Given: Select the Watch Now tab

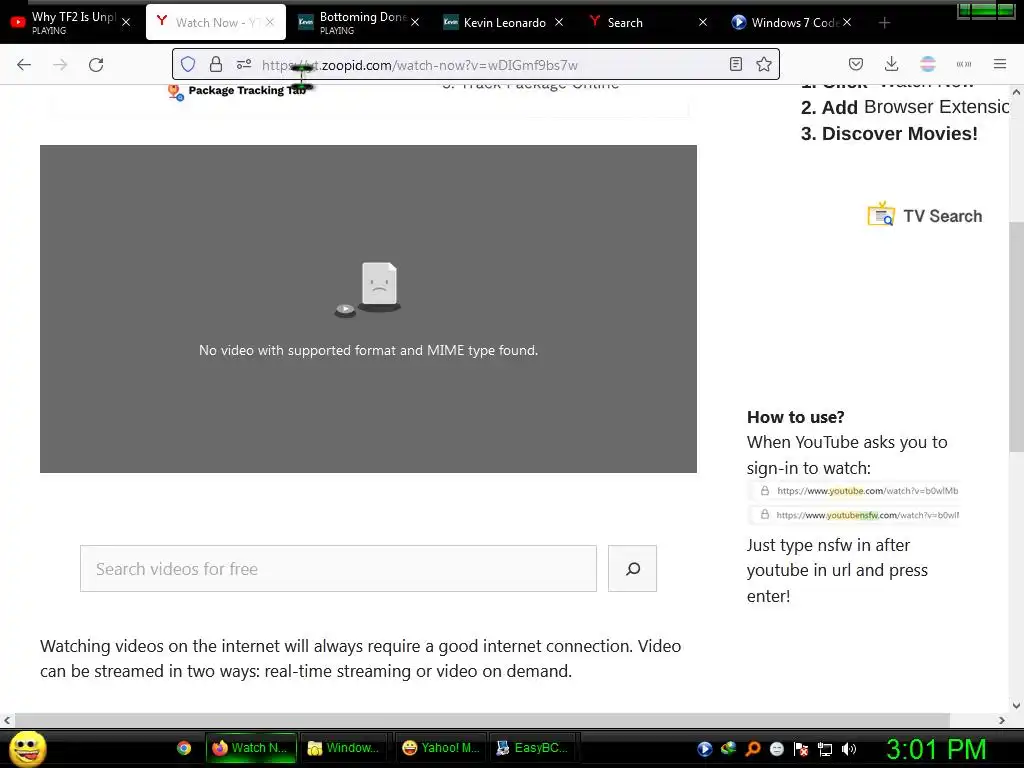Looking at the screenshot, I should [x=216, y=22].
